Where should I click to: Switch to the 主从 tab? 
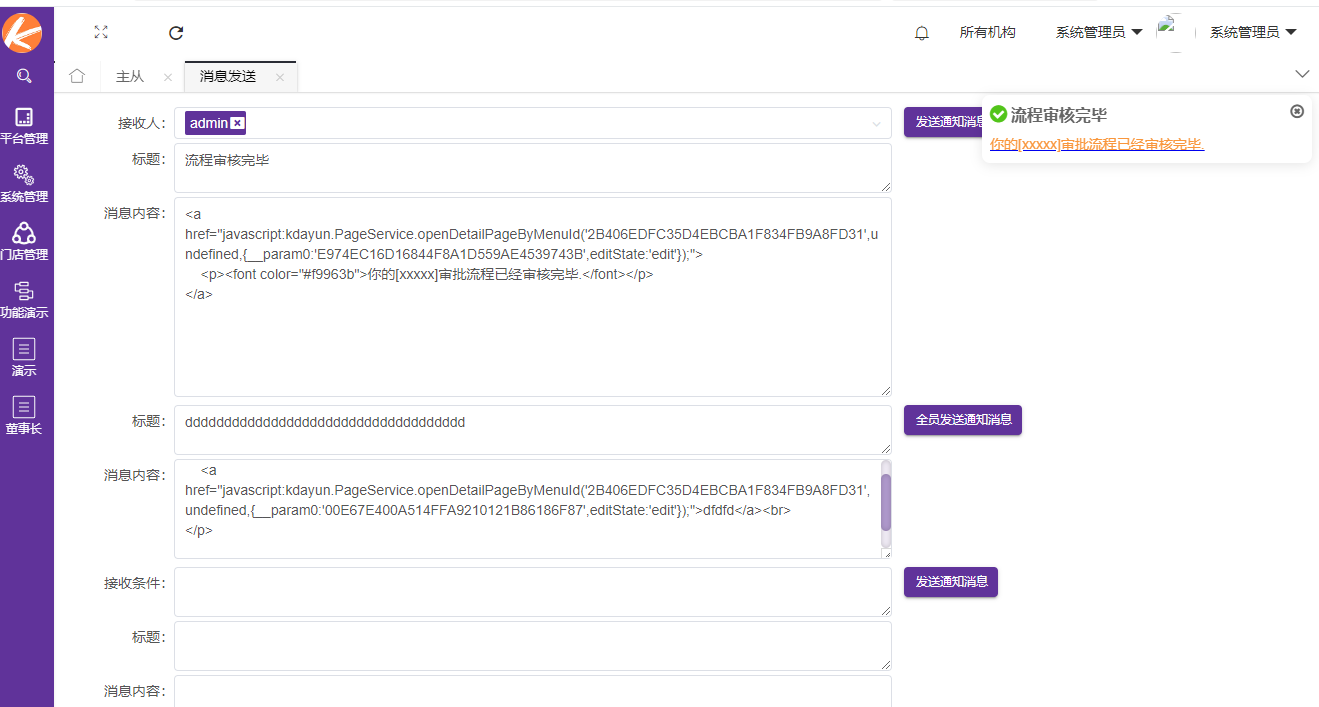point(130,77)
